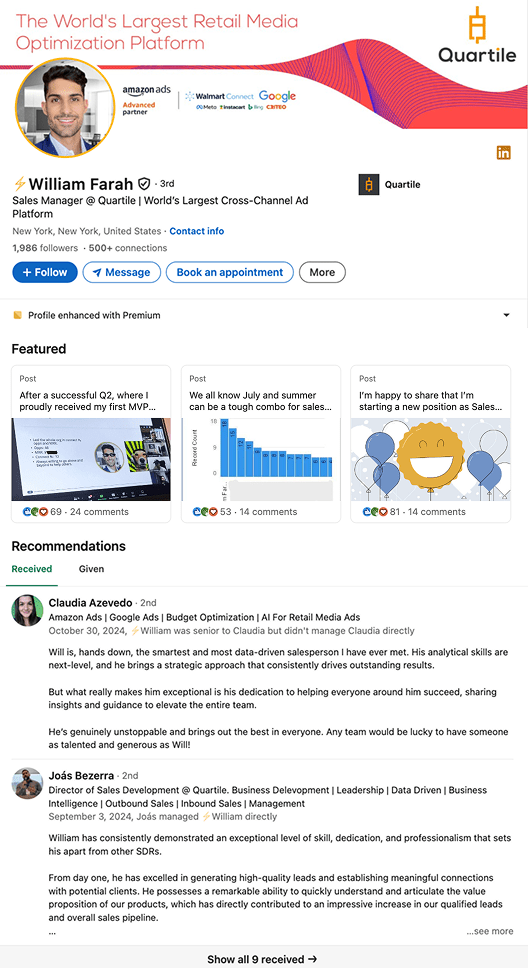Click the verified shield badge beside name
This screenshot has width=528, height=968.
click(x=144, y=183)
